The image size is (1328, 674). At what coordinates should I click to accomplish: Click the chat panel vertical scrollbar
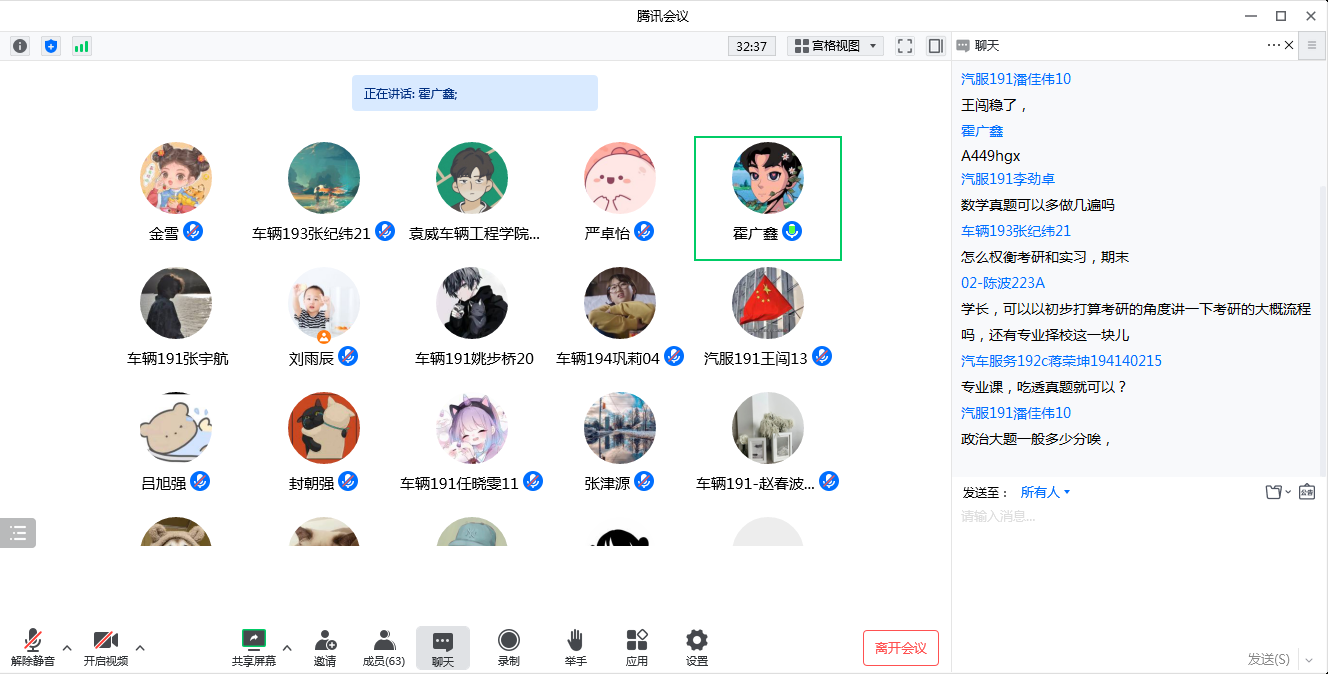click(1322, 300)
